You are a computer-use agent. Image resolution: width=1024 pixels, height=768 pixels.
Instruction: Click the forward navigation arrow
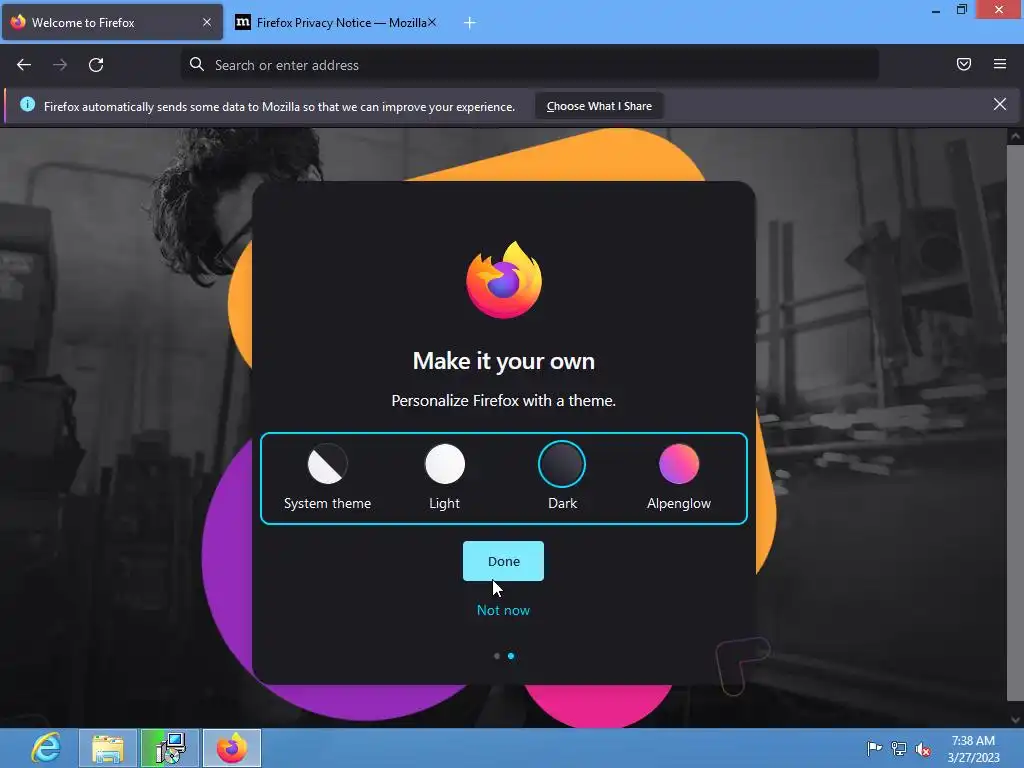click(60, 65)
